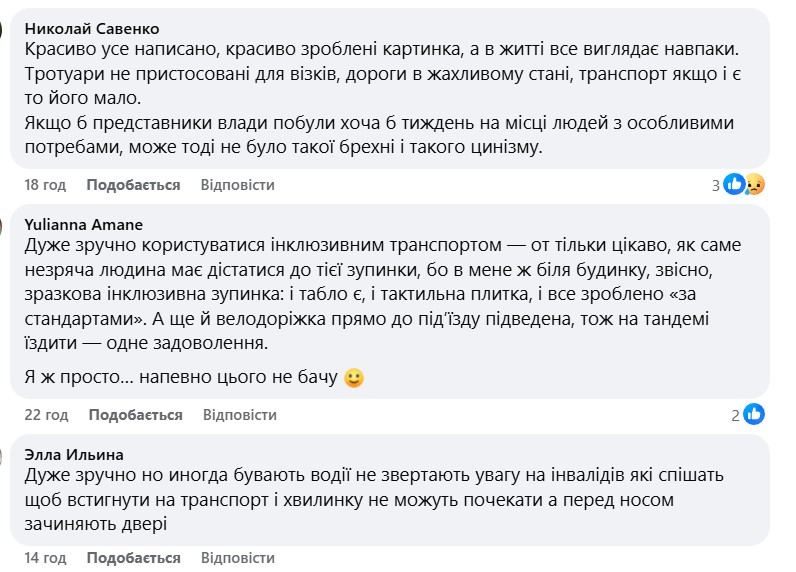The width and height of the screenshot is (796, 572).
Task: Open Николай Савенко's profile name
Action: pos(90,29)
